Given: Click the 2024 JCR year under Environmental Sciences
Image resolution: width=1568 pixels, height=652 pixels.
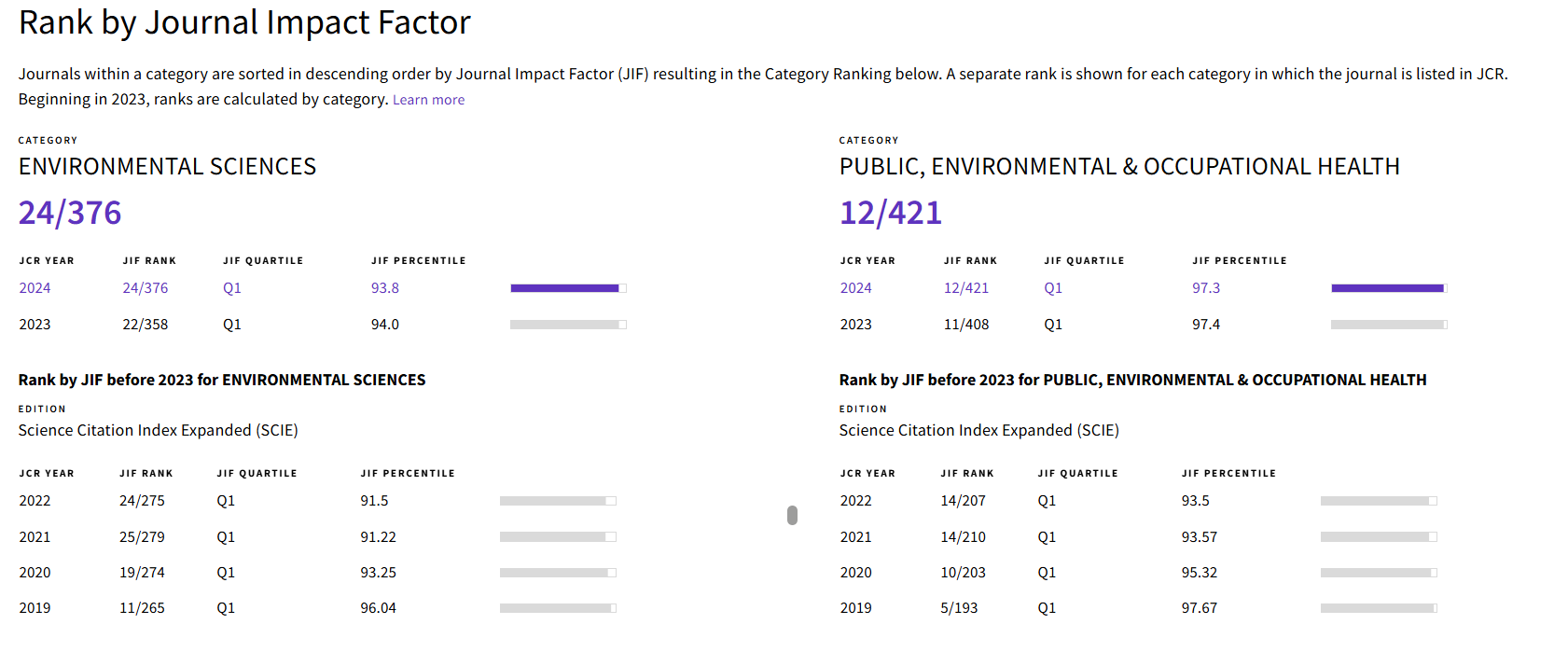Looking at the screenshot, I should (35, 288).
